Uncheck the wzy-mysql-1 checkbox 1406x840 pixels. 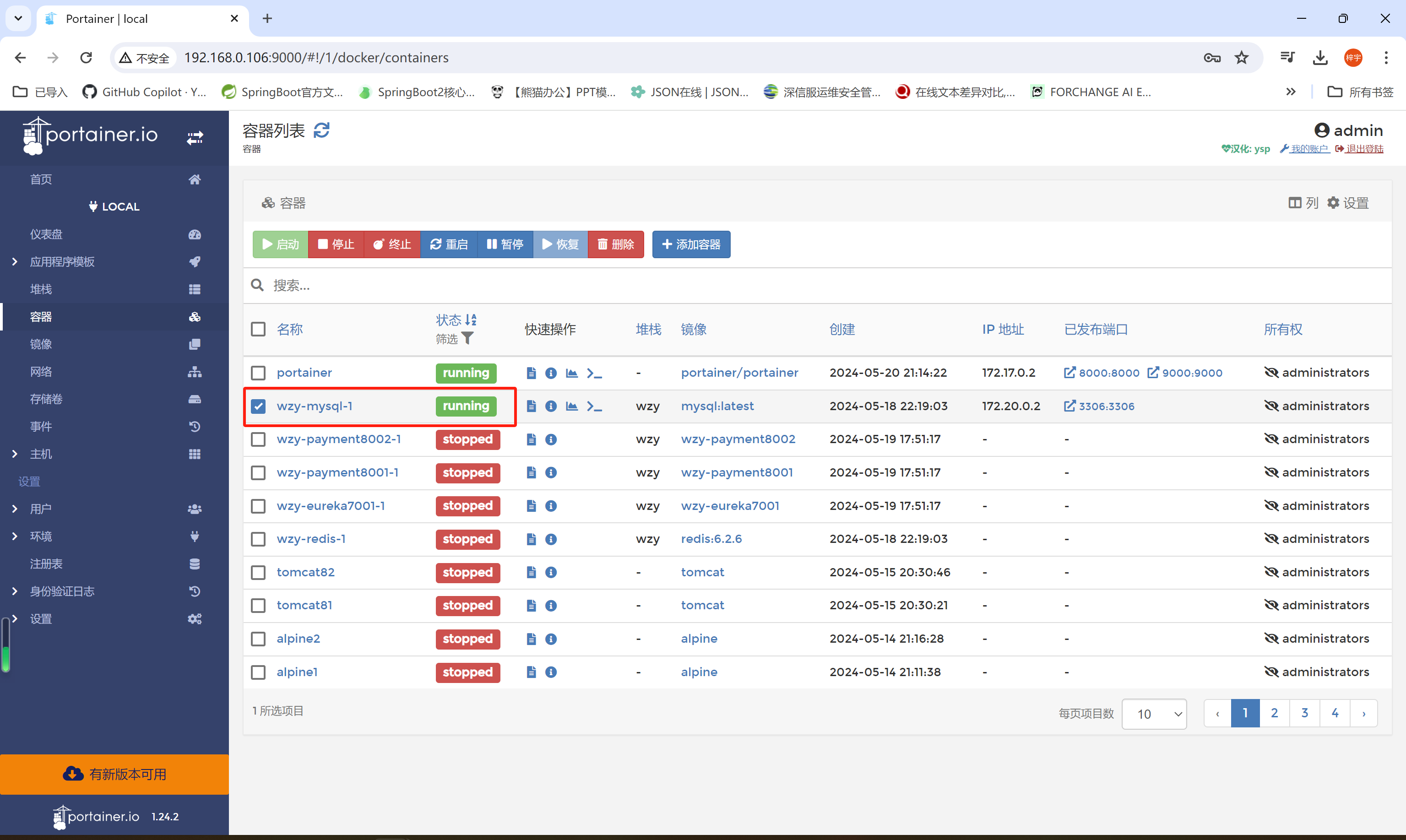pyautogui.click(x=258, y=406)
